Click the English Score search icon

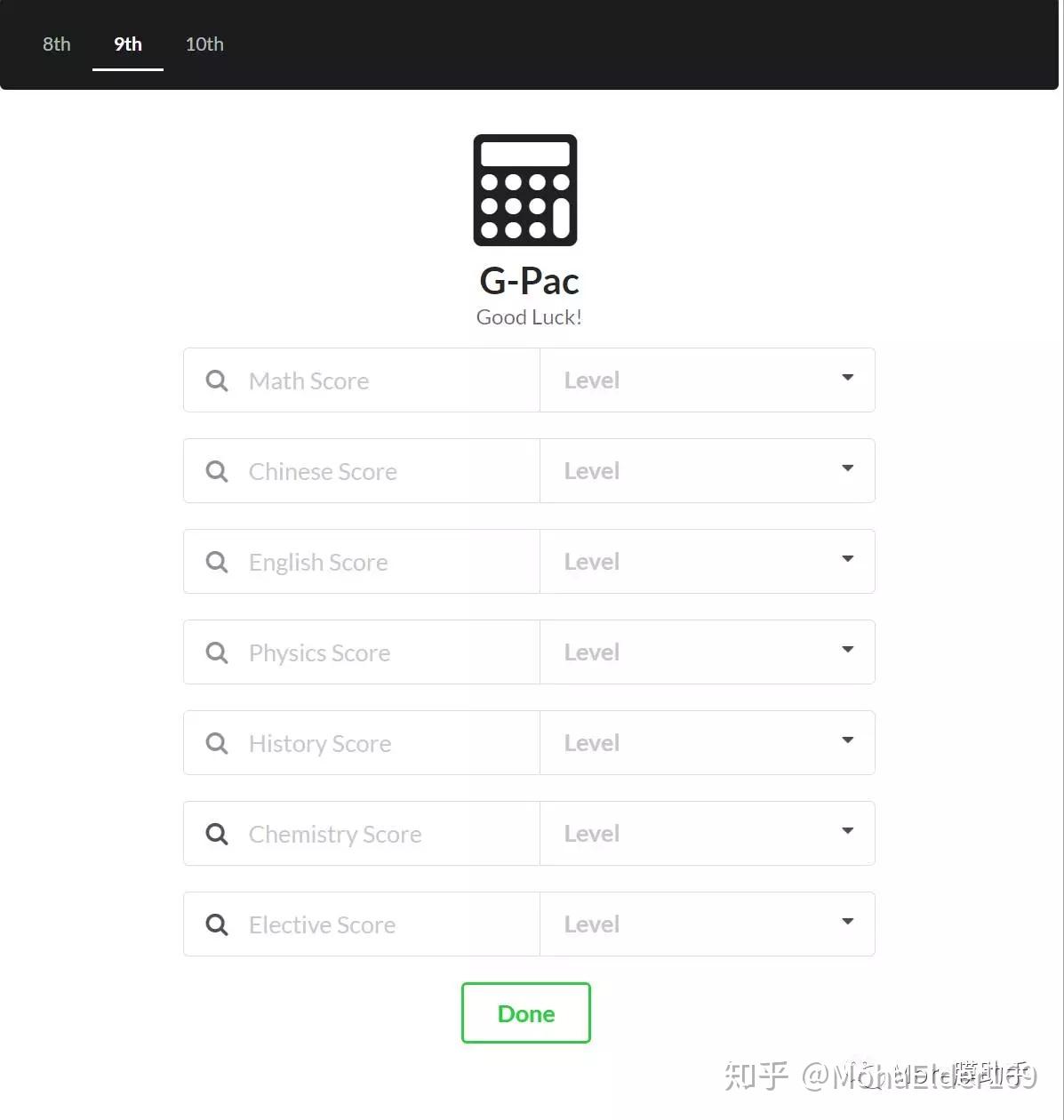coord(217,562)
